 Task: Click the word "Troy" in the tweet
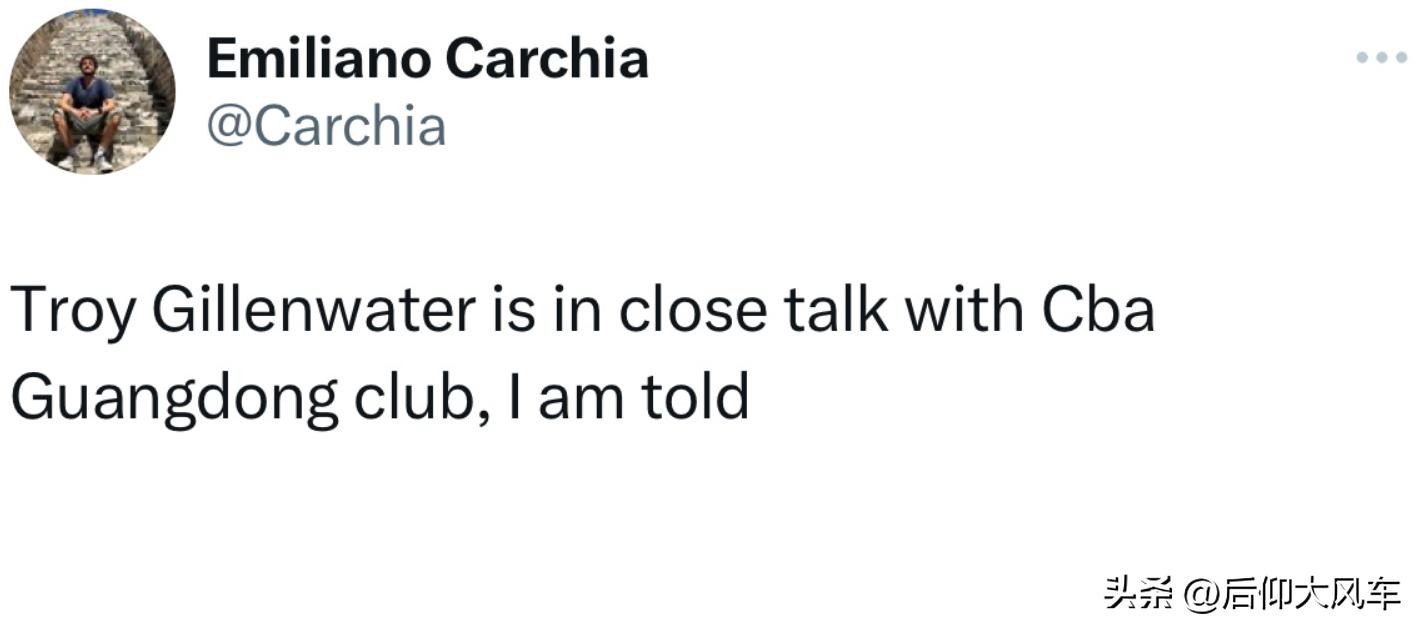point(72,312)
